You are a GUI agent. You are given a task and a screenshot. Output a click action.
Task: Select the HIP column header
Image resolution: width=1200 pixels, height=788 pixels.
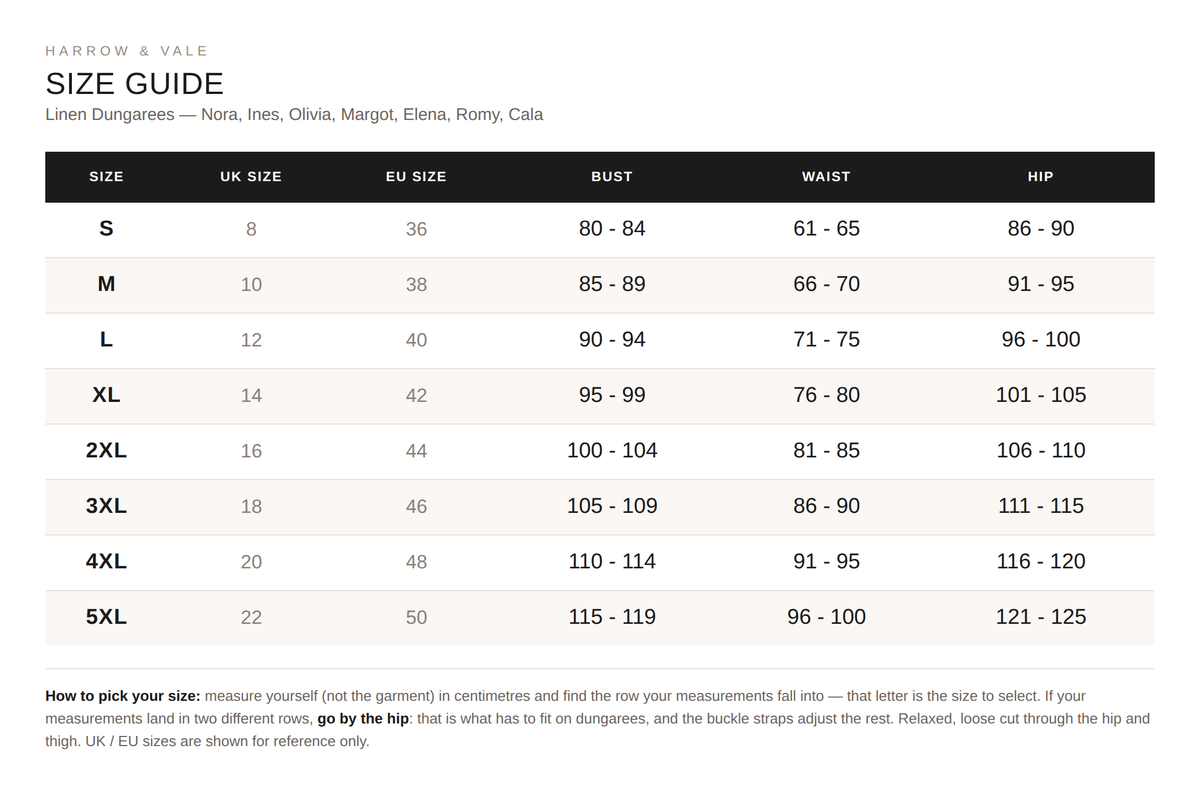(x=1041, y=176)
